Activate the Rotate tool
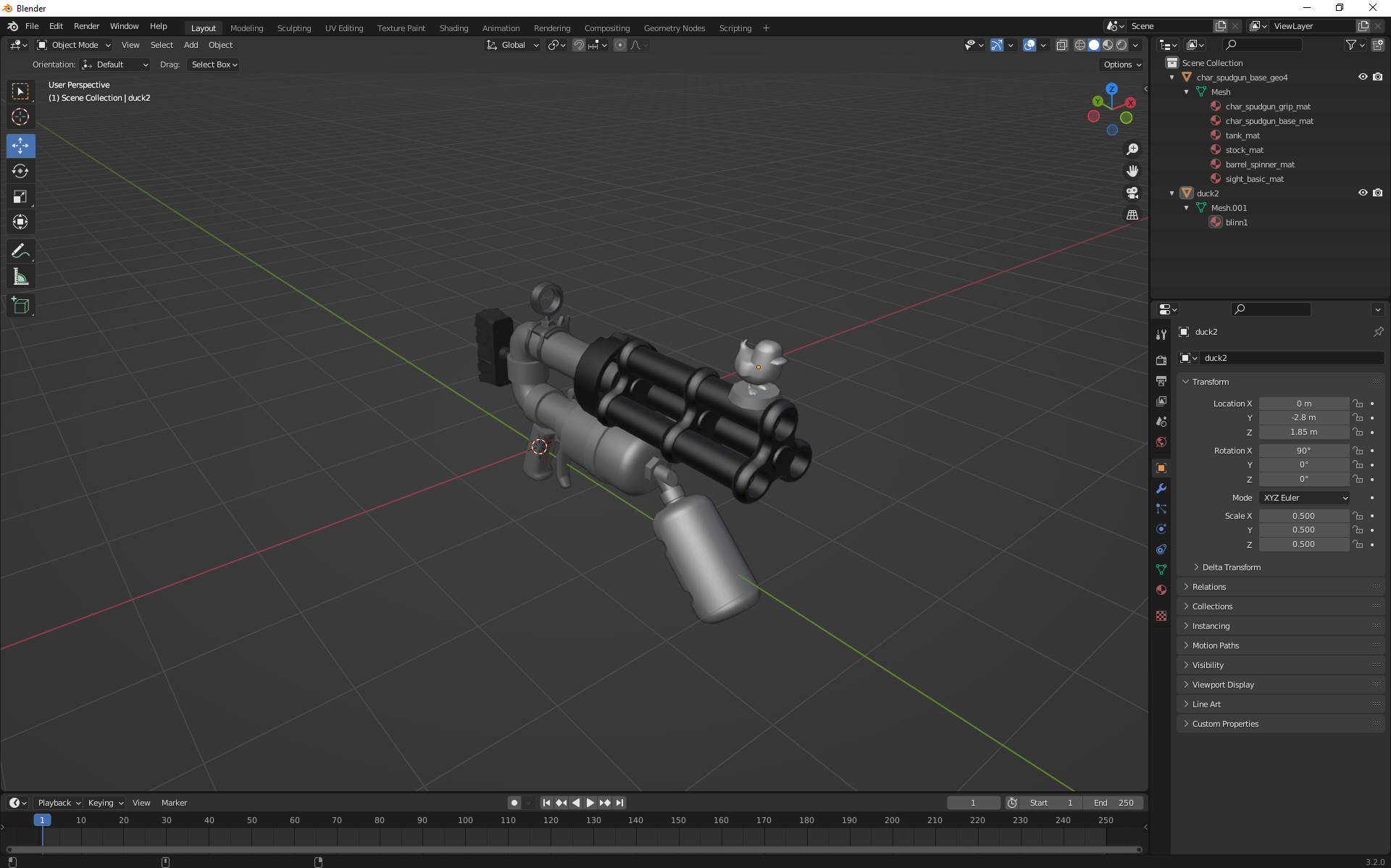The image size is (1391, 868). click(x=20, y=171)
